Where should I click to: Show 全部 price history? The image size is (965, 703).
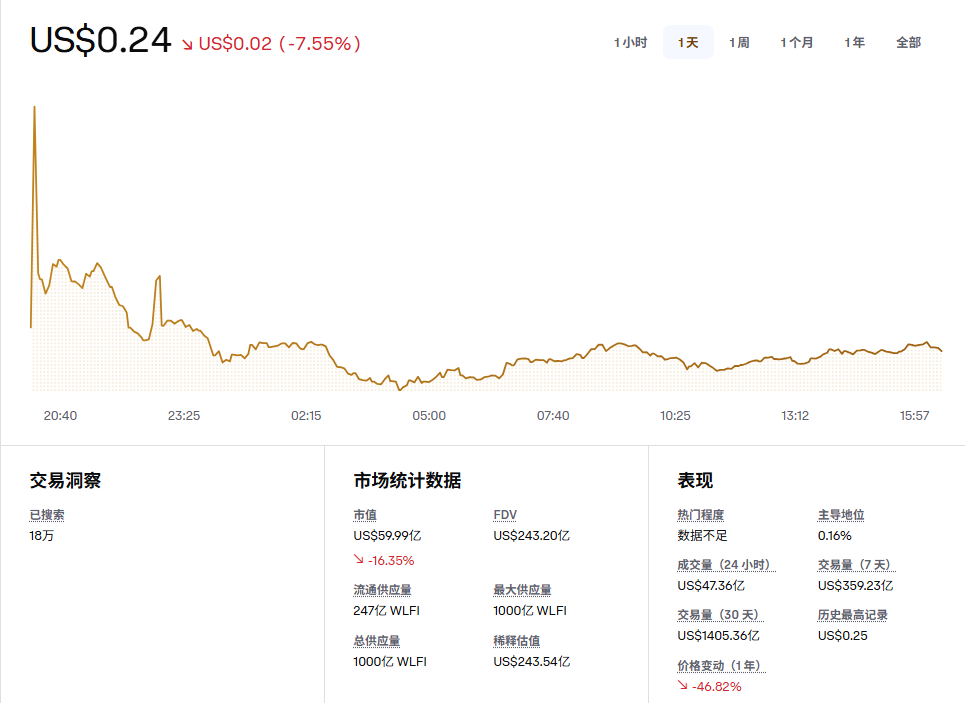point(908,42)
